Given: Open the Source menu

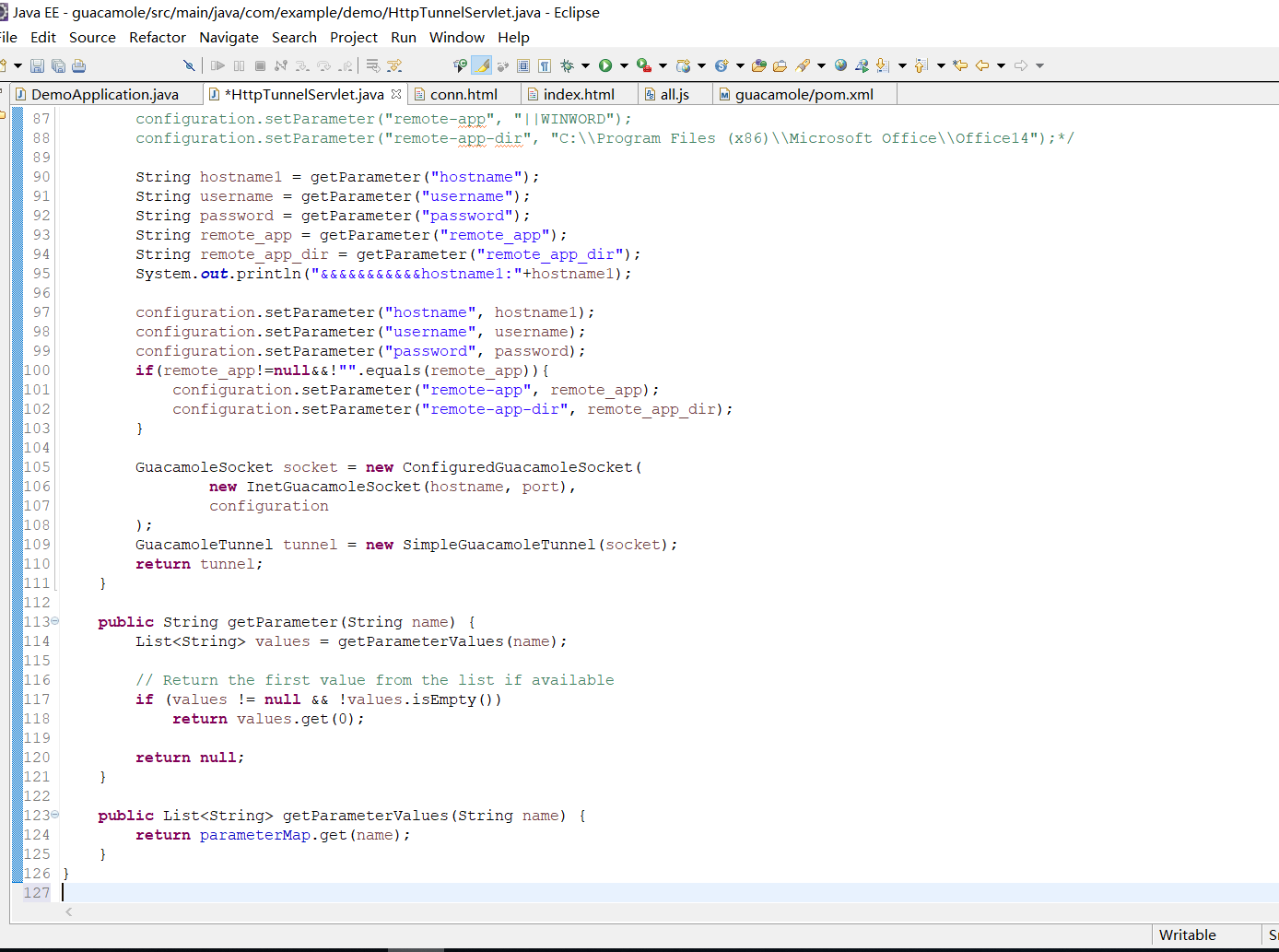Looking at the screenshot, I should pyautogui.click(x=92, y=37).
